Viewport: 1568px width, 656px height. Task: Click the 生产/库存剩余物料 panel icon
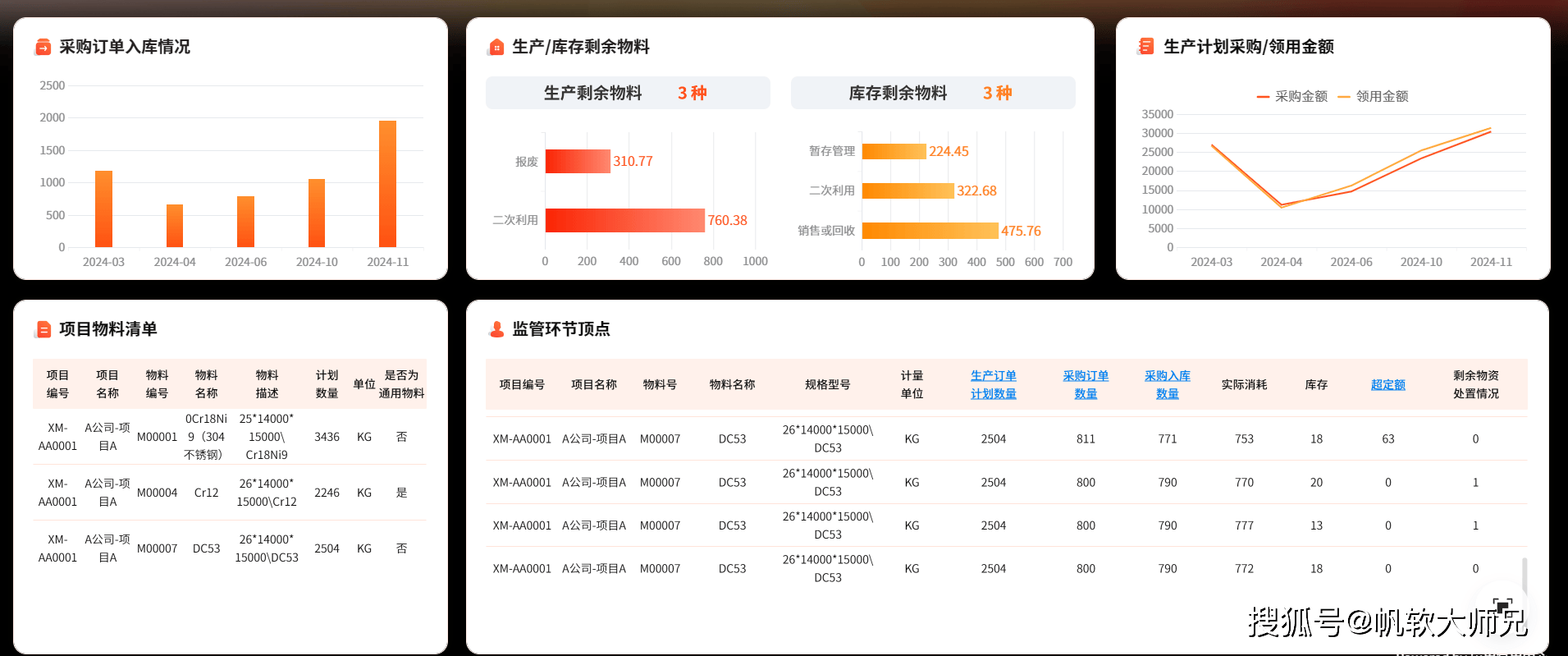pos(496,48)
